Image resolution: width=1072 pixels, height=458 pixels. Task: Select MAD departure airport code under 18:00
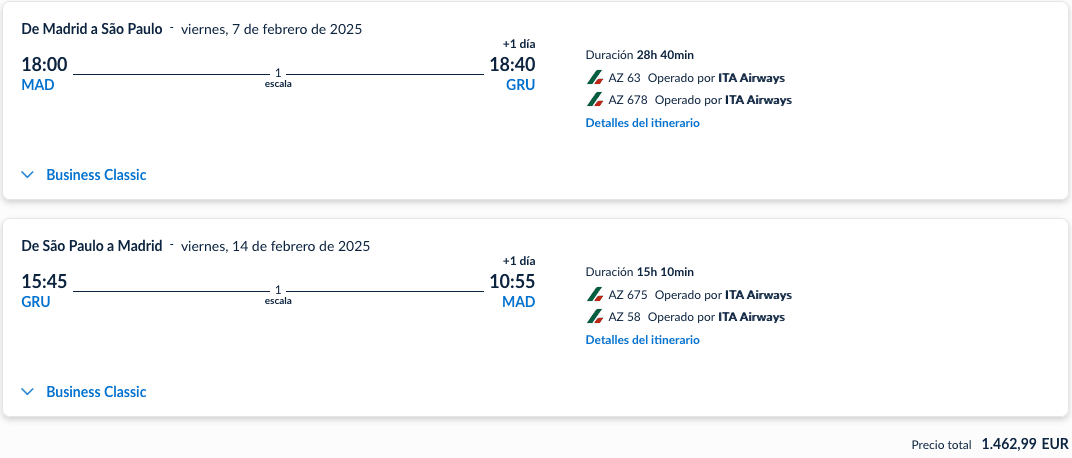click(38, 85)
